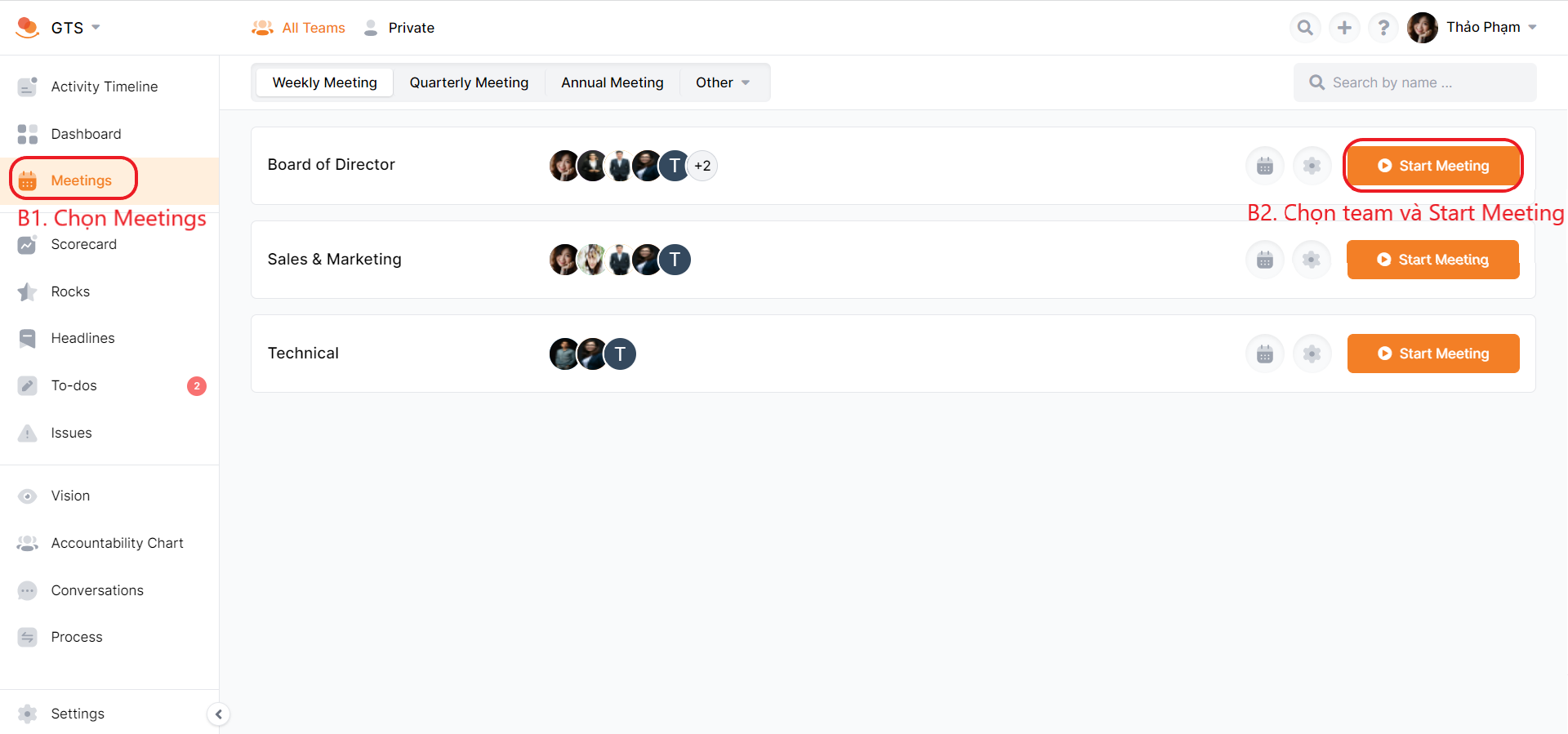Show +2 more Board of Director members
This screenshot has width=1568, height=734.
(702, 166)
